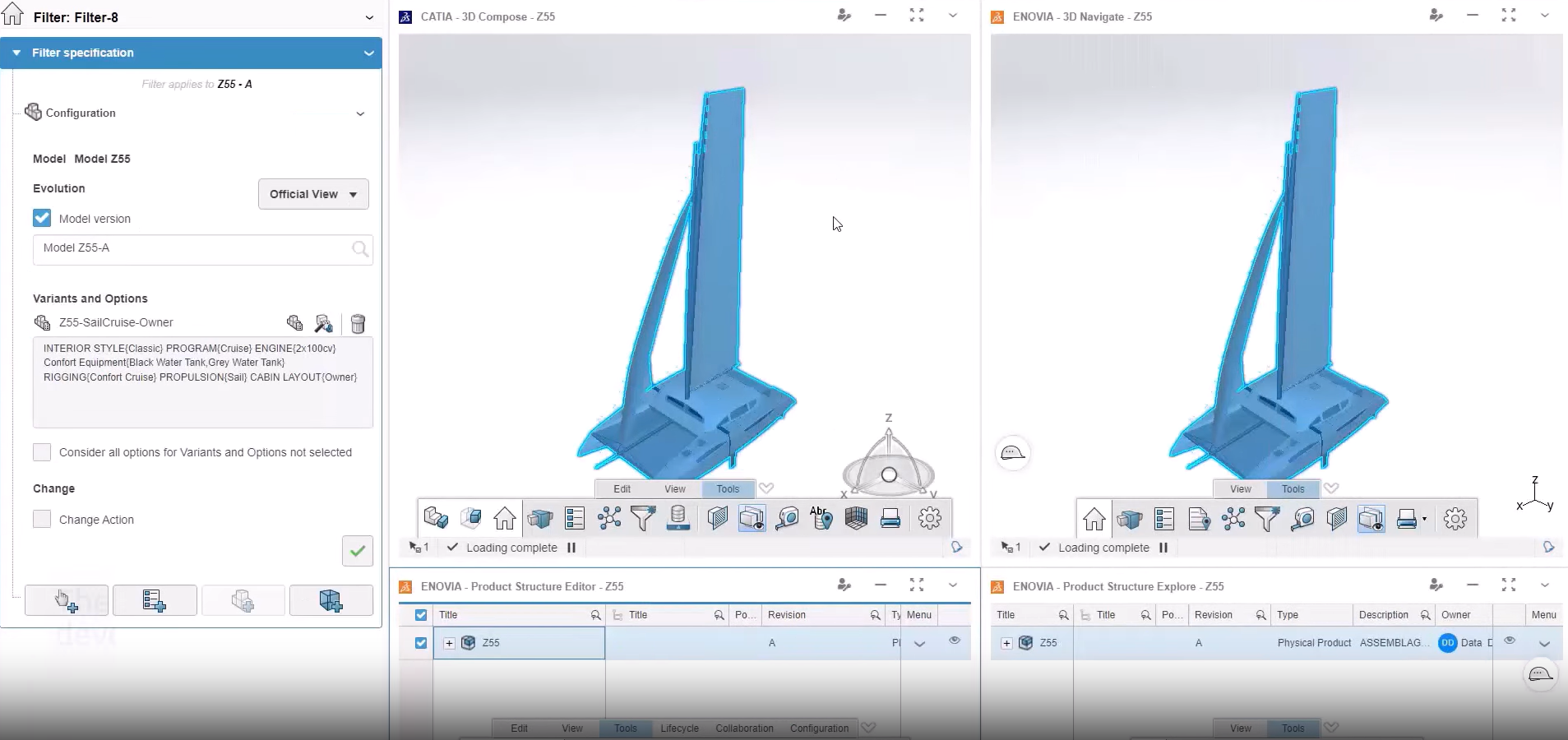This screenshot has height=740, width=1568.
Task: Click the section view icon in 3D Compose
Action: click(717, 518)
